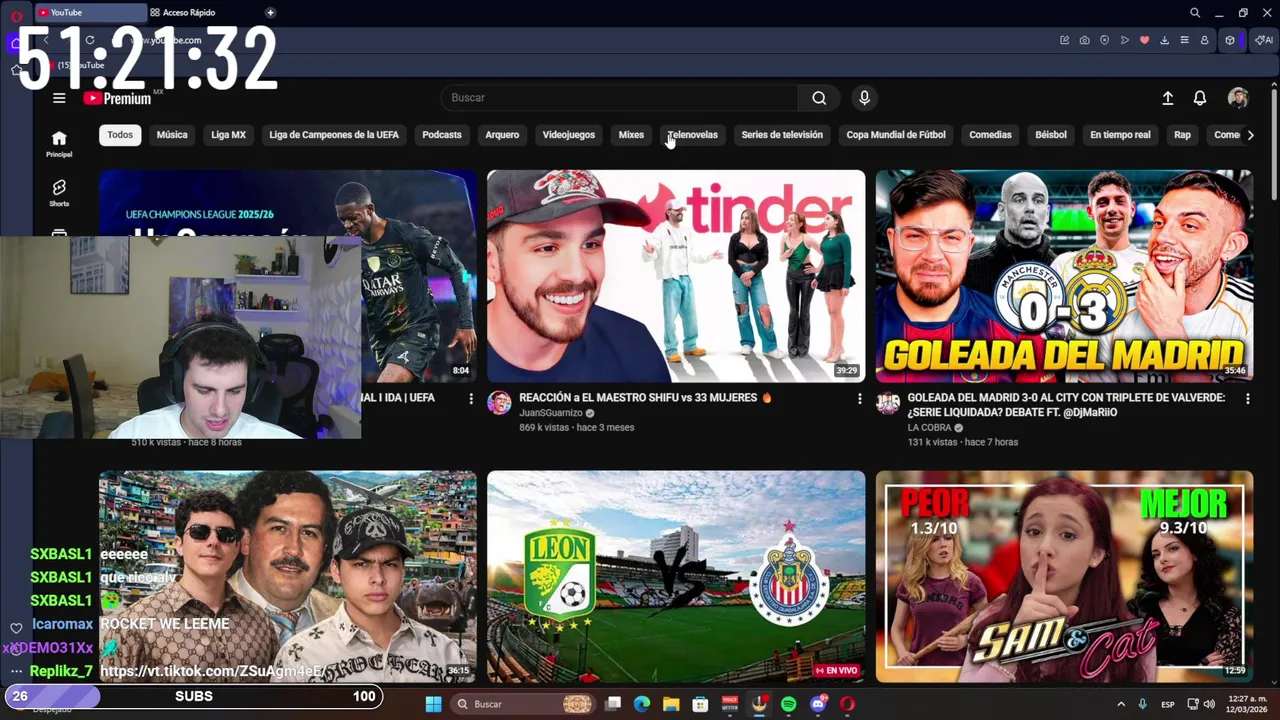Select the Rap filter chip
This screenshot has width=1280, height=720.
1182,135
